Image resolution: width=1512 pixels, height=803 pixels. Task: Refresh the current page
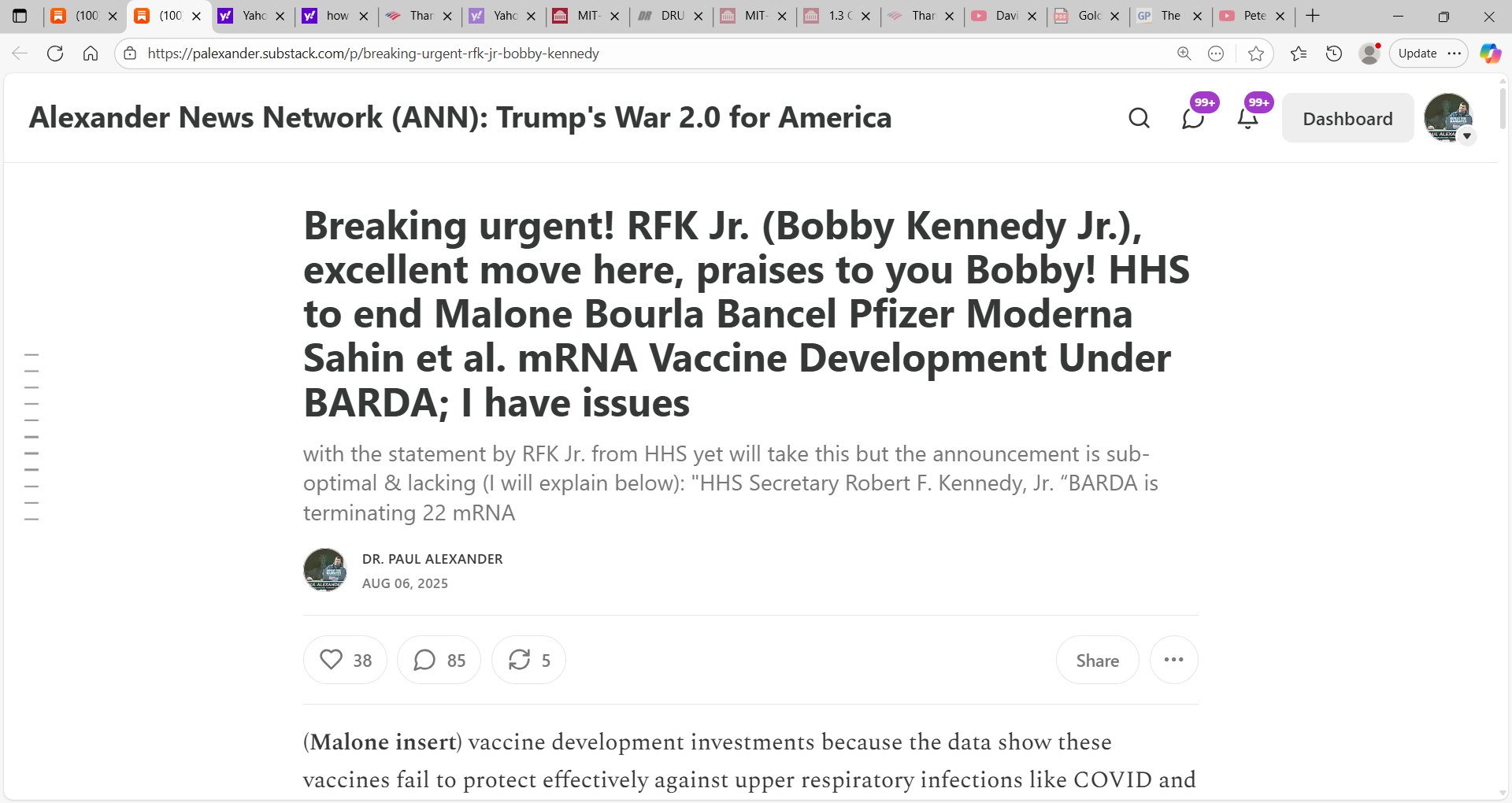coord(55,54)
